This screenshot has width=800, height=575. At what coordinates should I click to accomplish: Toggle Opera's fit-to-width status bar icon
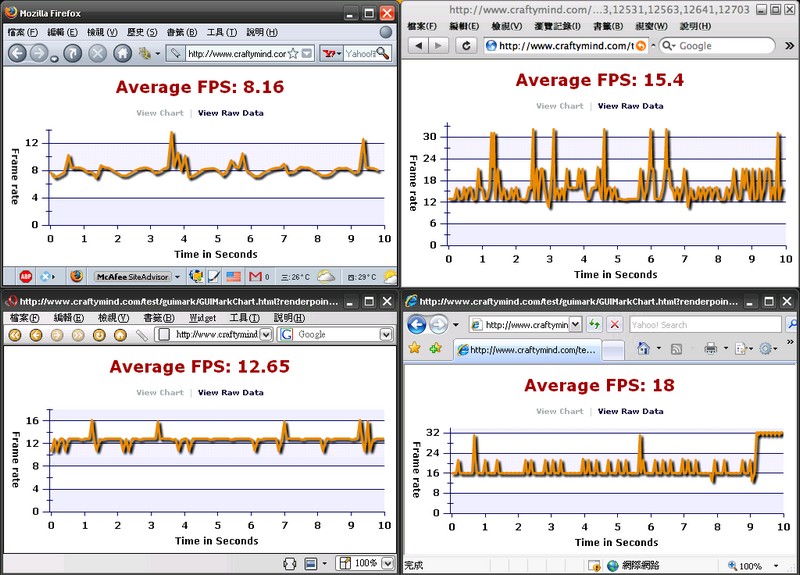pyautogui.click(x=289, y=563)
